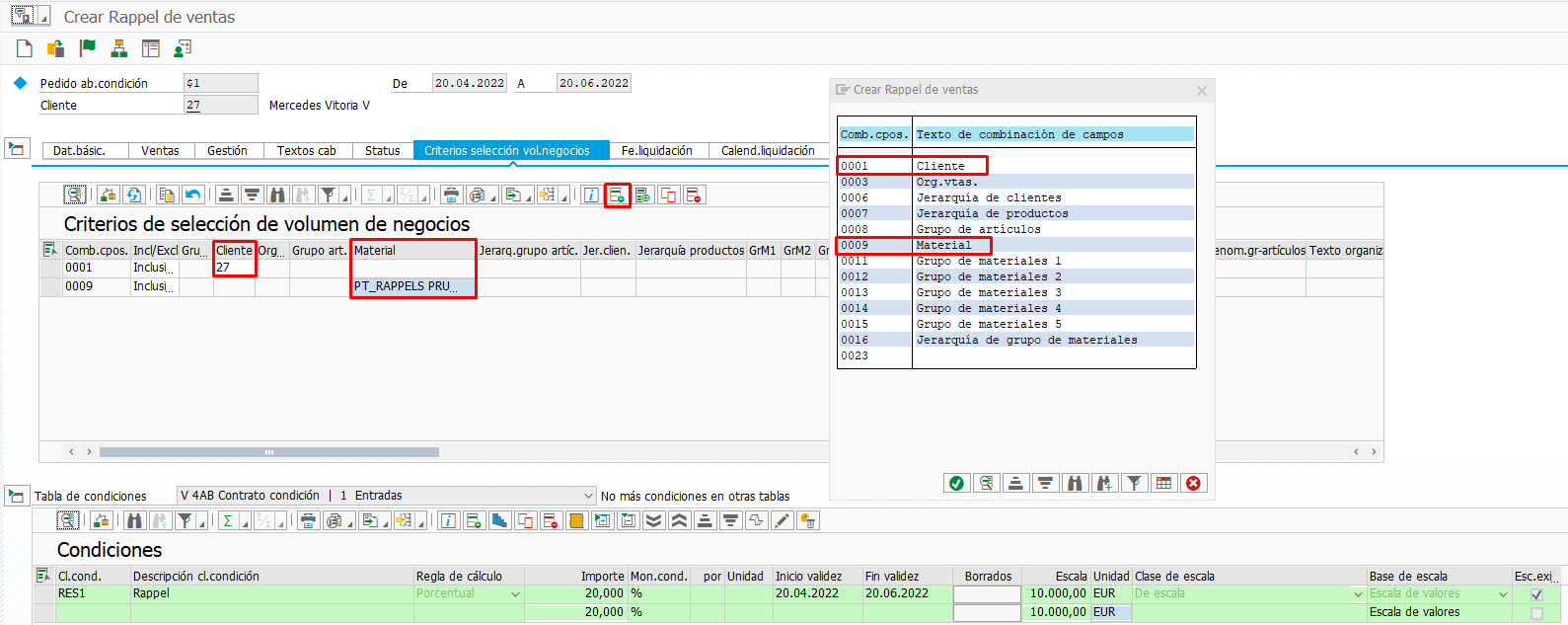Toggle the Esc.exi checkbox in the second condition row

pyautogui.click(x=1536, y=613)
